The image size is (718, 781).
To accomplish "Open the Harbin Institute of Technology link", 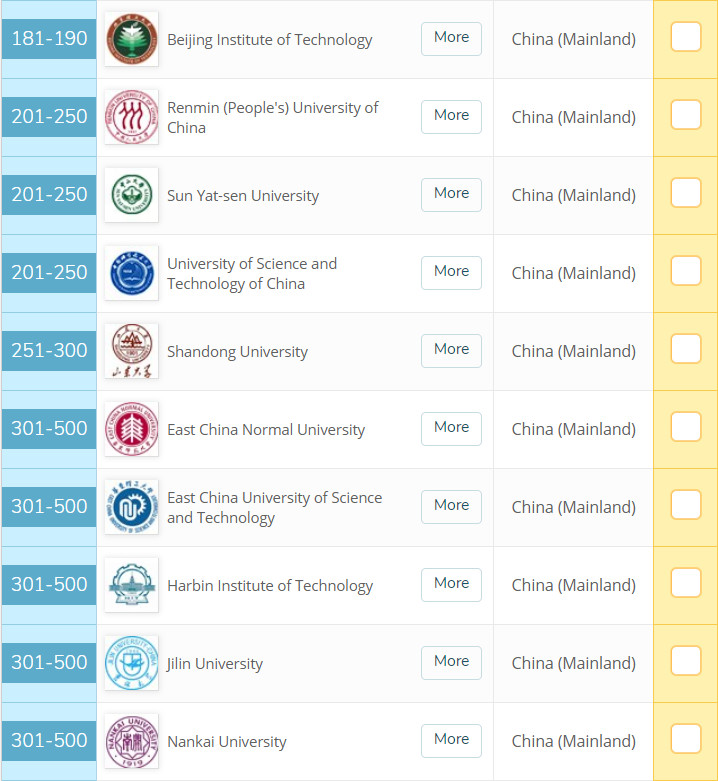I will click(x=270, y=586).
